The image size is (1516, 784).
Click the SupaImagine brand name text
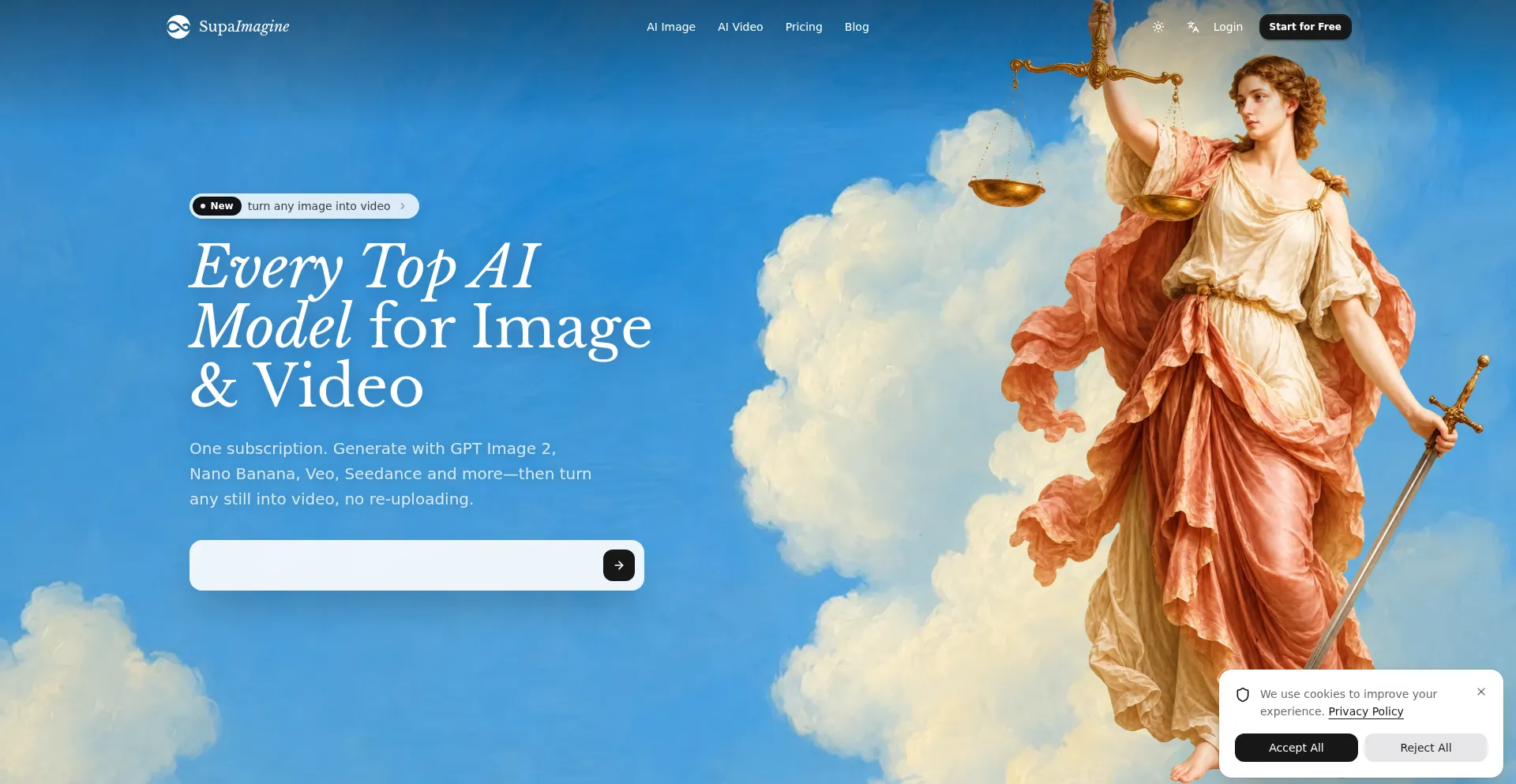pyautogui.click(x=244, y=27)
